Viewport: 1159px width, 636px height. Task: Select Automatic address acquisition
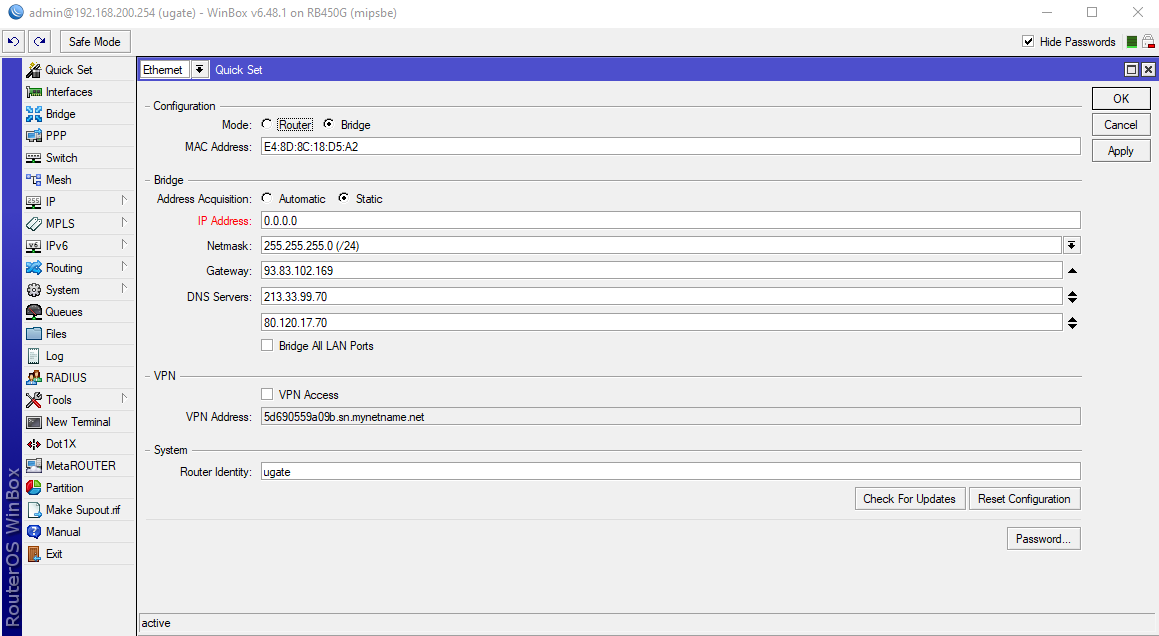point(267,198)
